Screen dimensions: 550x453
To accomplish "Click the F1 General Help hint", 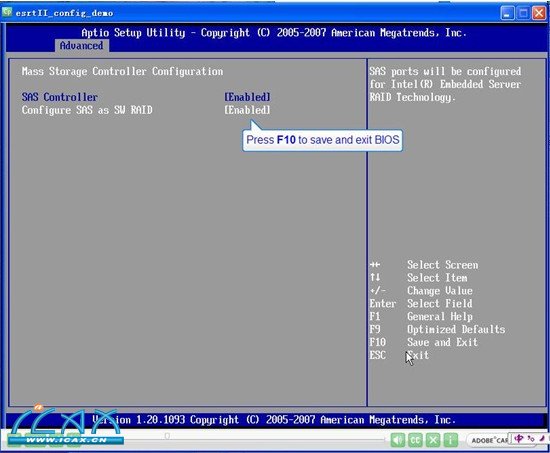I will pos(421,316).
